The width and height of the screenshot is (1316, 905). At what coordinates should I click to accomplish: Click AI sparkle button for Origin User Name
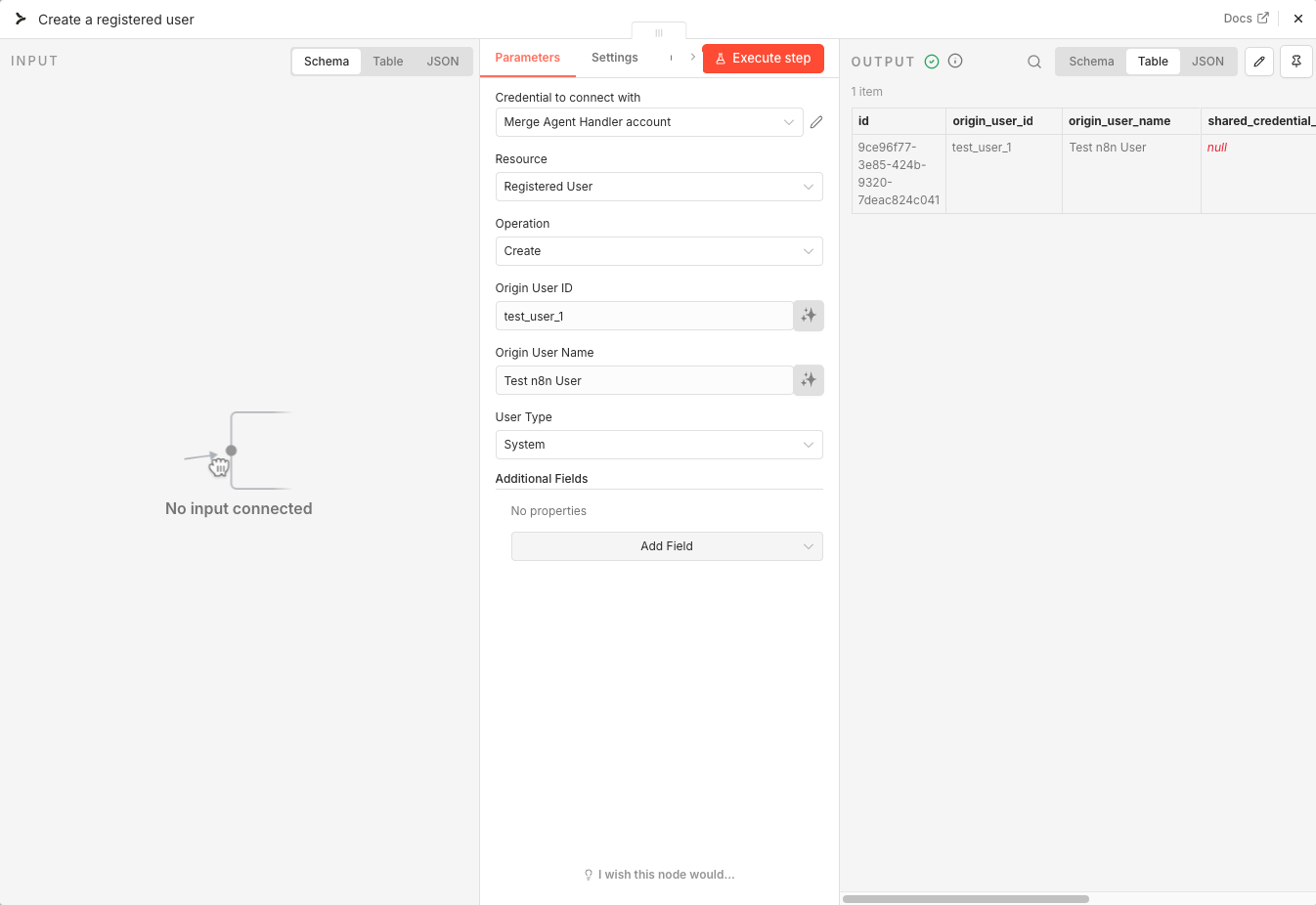tap(809, 380)
